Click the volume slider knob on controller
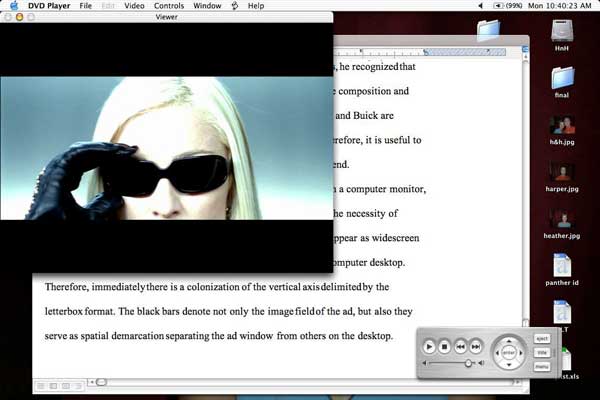 click(x=468, y=363)
